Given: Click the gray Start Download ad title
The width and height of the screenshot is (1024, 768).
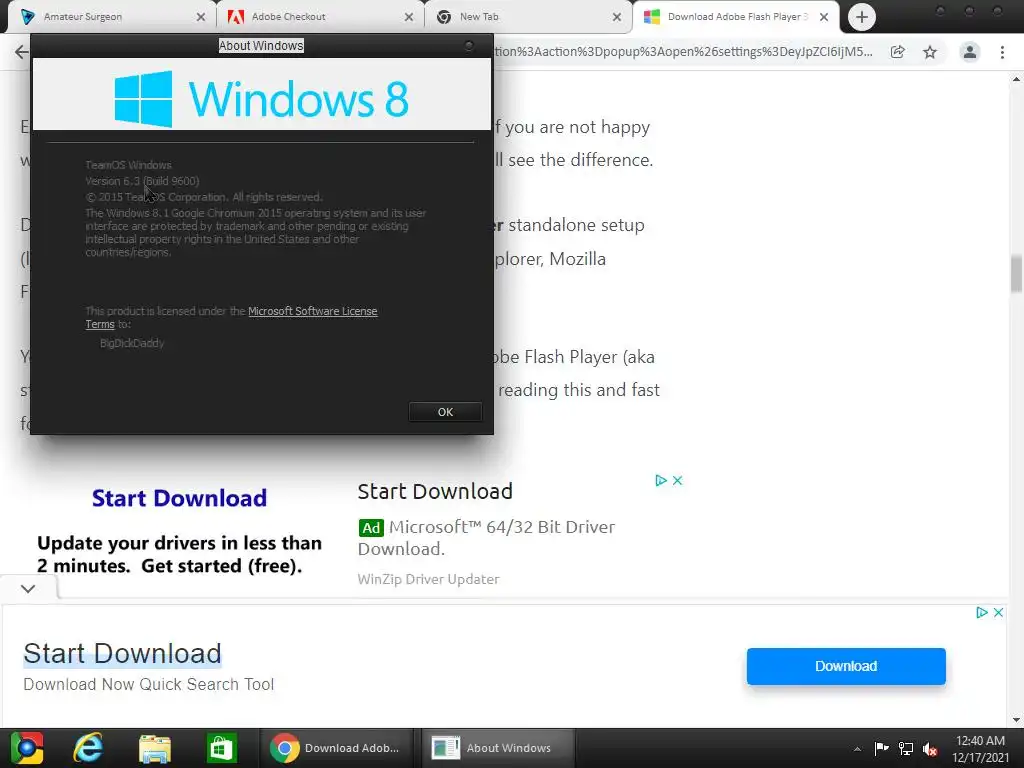Looking at the screenshot, I should click(x=435, y=491).
